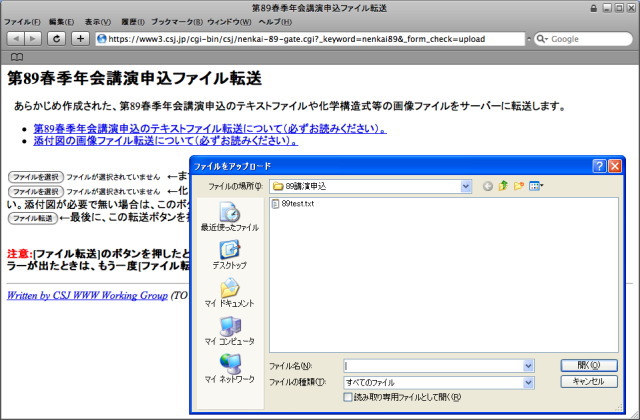Go up one folder level in dialog
This screenshot has height=420, width=640.
click(x=503, y=186)
